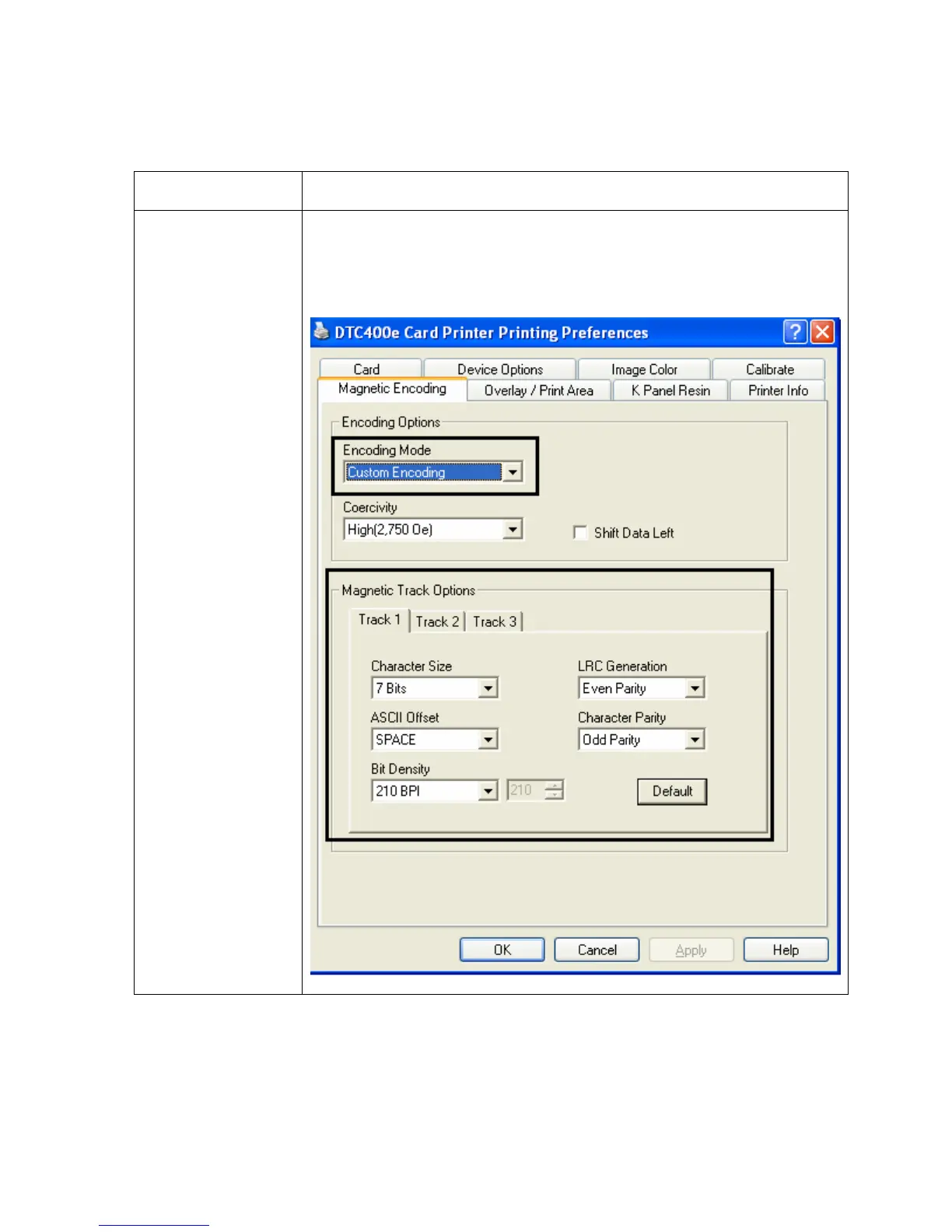Click the Coercivity label
This screenshot has height=1232, width=952.
pos(370,507)
